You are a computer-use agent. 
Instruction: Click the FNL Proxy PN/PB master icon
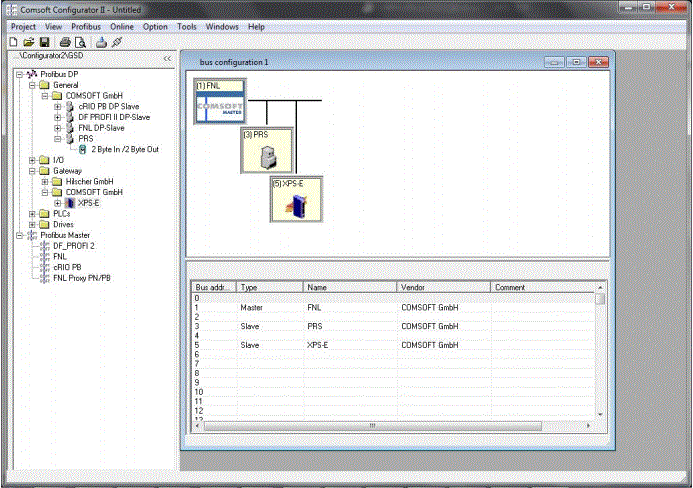[45, 278]
